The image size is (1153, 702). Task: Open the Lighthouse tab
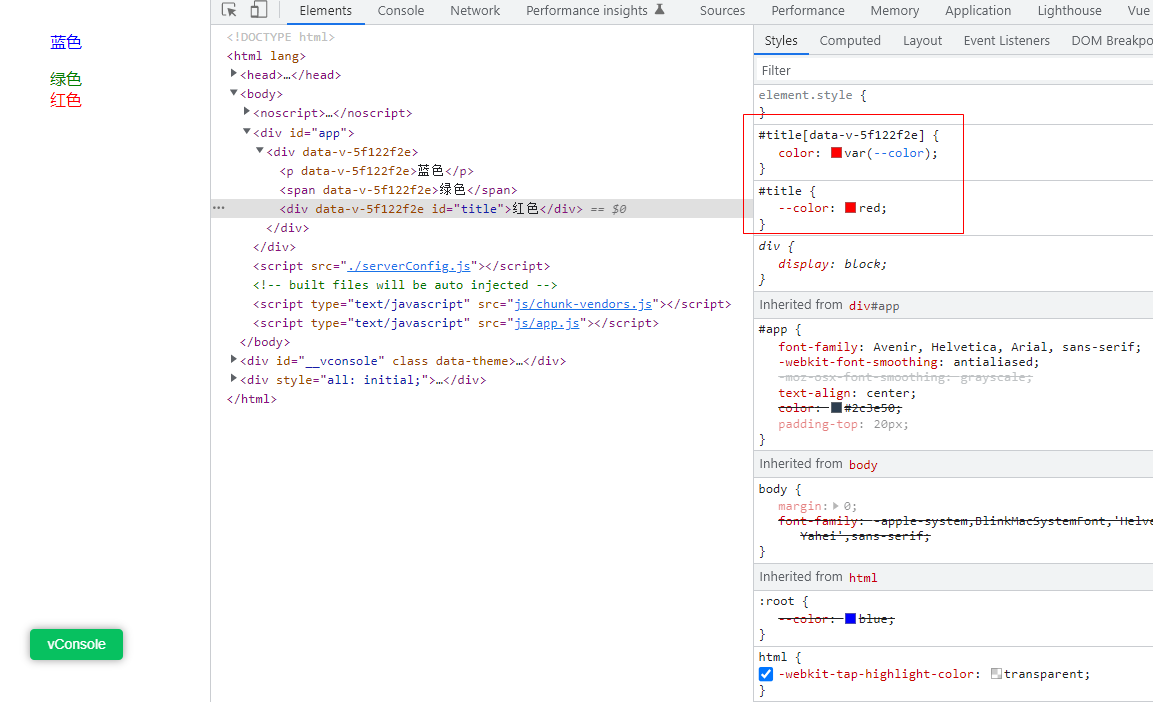click(1069, 10)
